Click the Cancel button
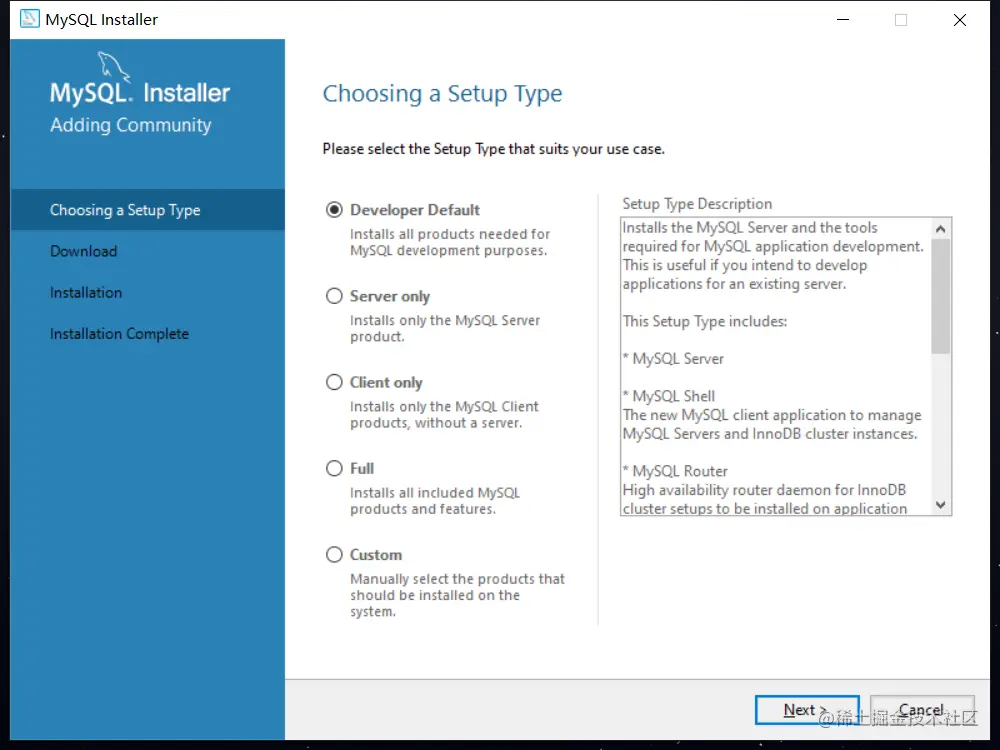The height and width of the screenshot is (750, 1000). coord(922,710)
